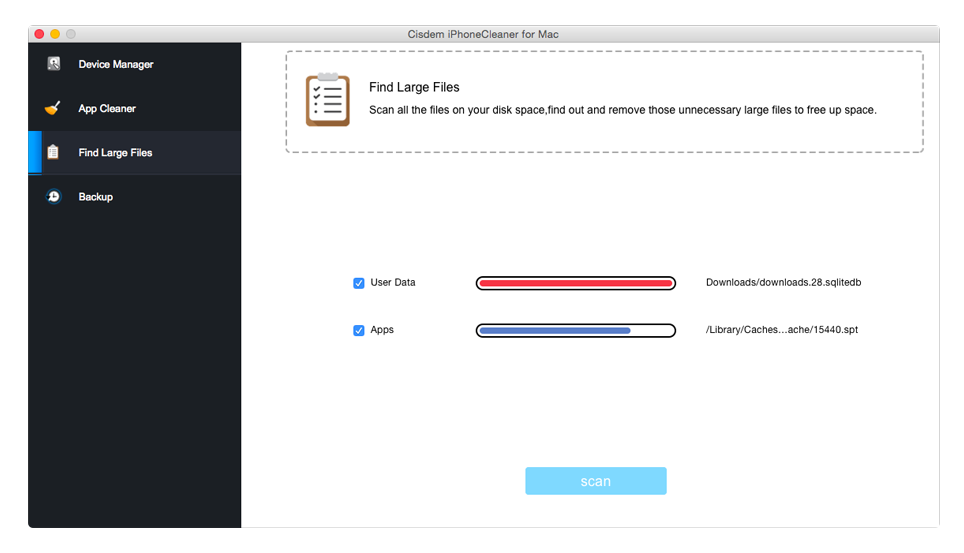The image size is (964, 553).
Task: Open the Device Manager section
Action: tap(135, 64)
